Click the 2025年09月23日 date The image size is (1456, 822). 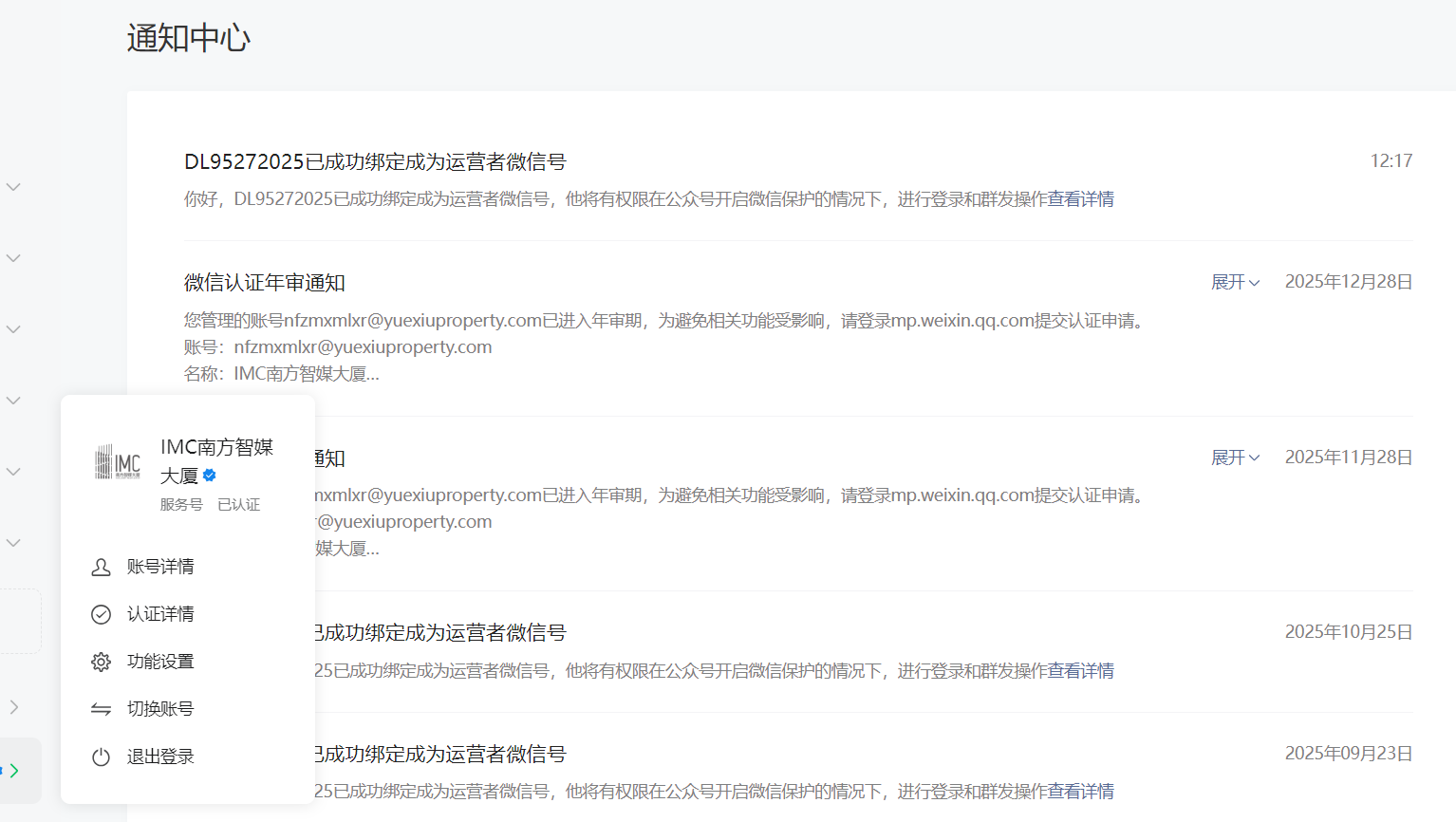1349,754
